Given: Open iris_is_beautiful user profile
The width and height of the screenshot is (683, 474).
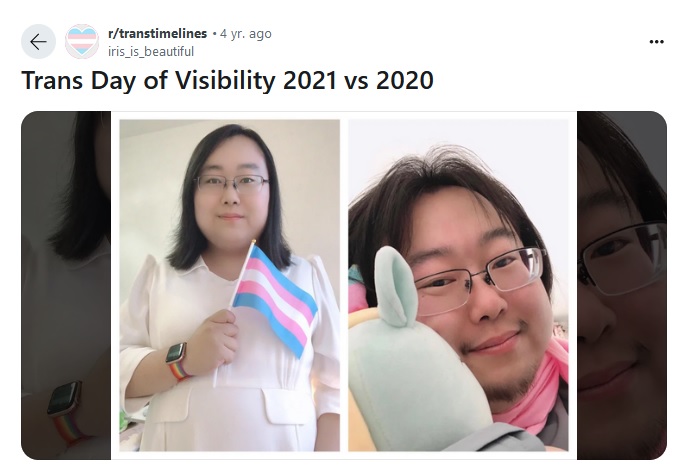Looking at the screenshot, I should pos(151,51).
